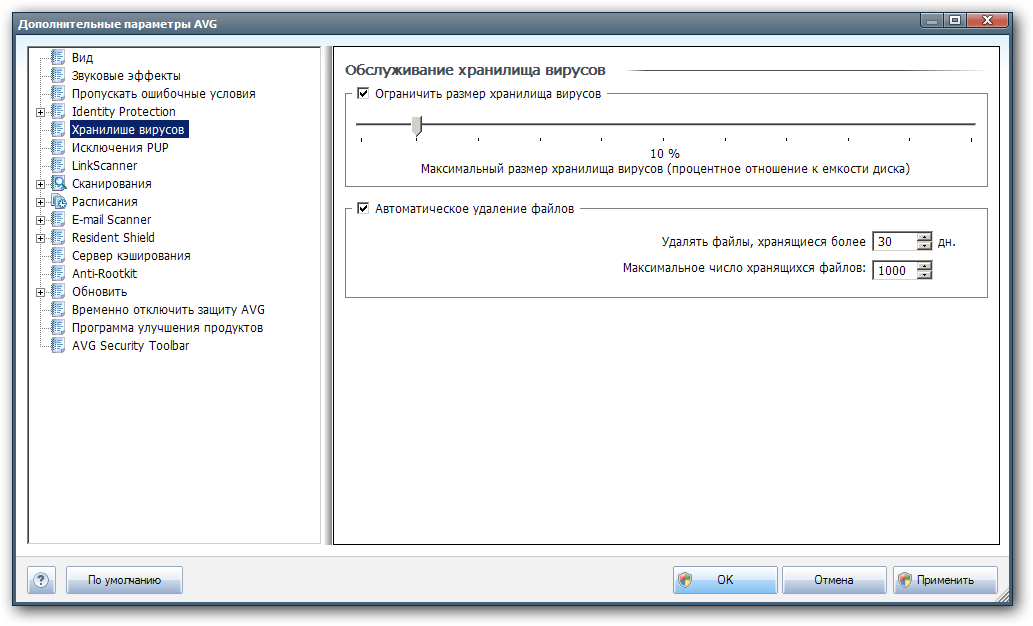Screen dimensions: 1033x626
Task: Expand the E-mail Scanner node
Action: 40,220
